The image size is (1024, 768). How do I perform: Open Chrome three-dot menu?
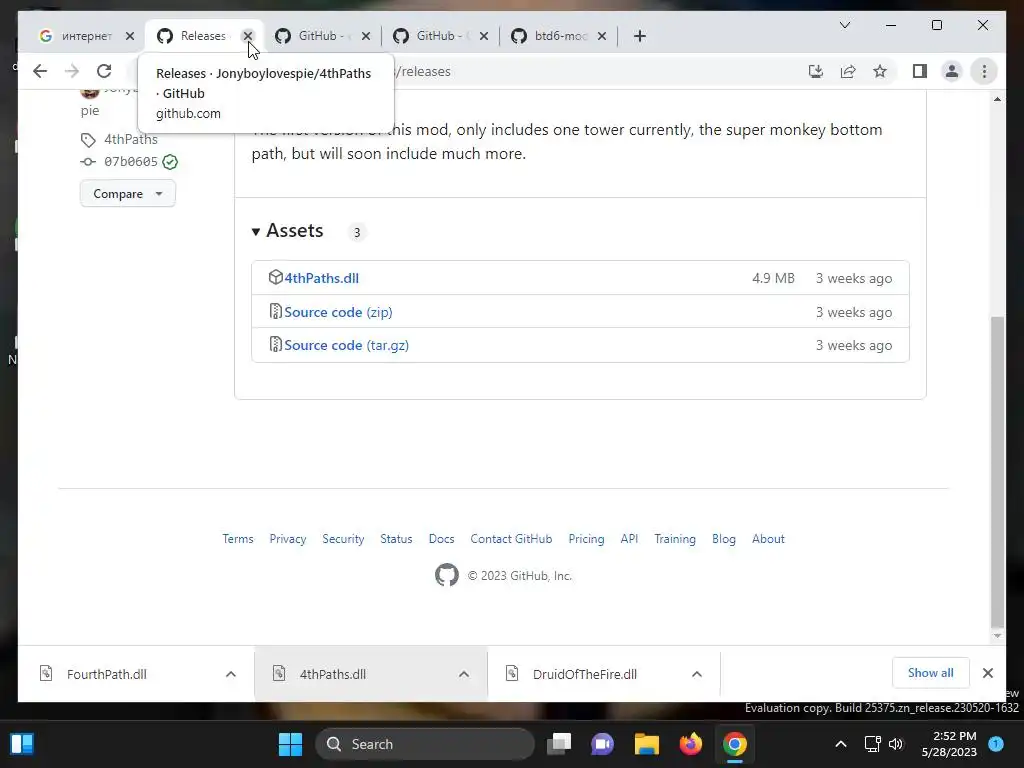tap(984, 71)
